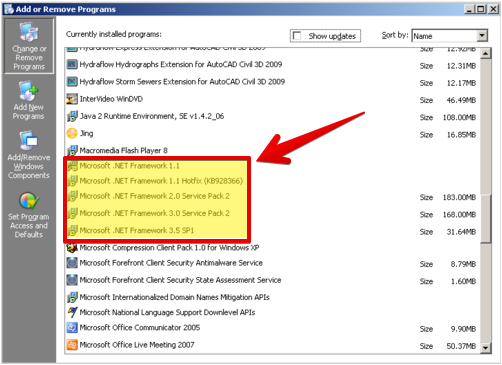Maximize the Add or Remove Programs window

click(481, 9)
